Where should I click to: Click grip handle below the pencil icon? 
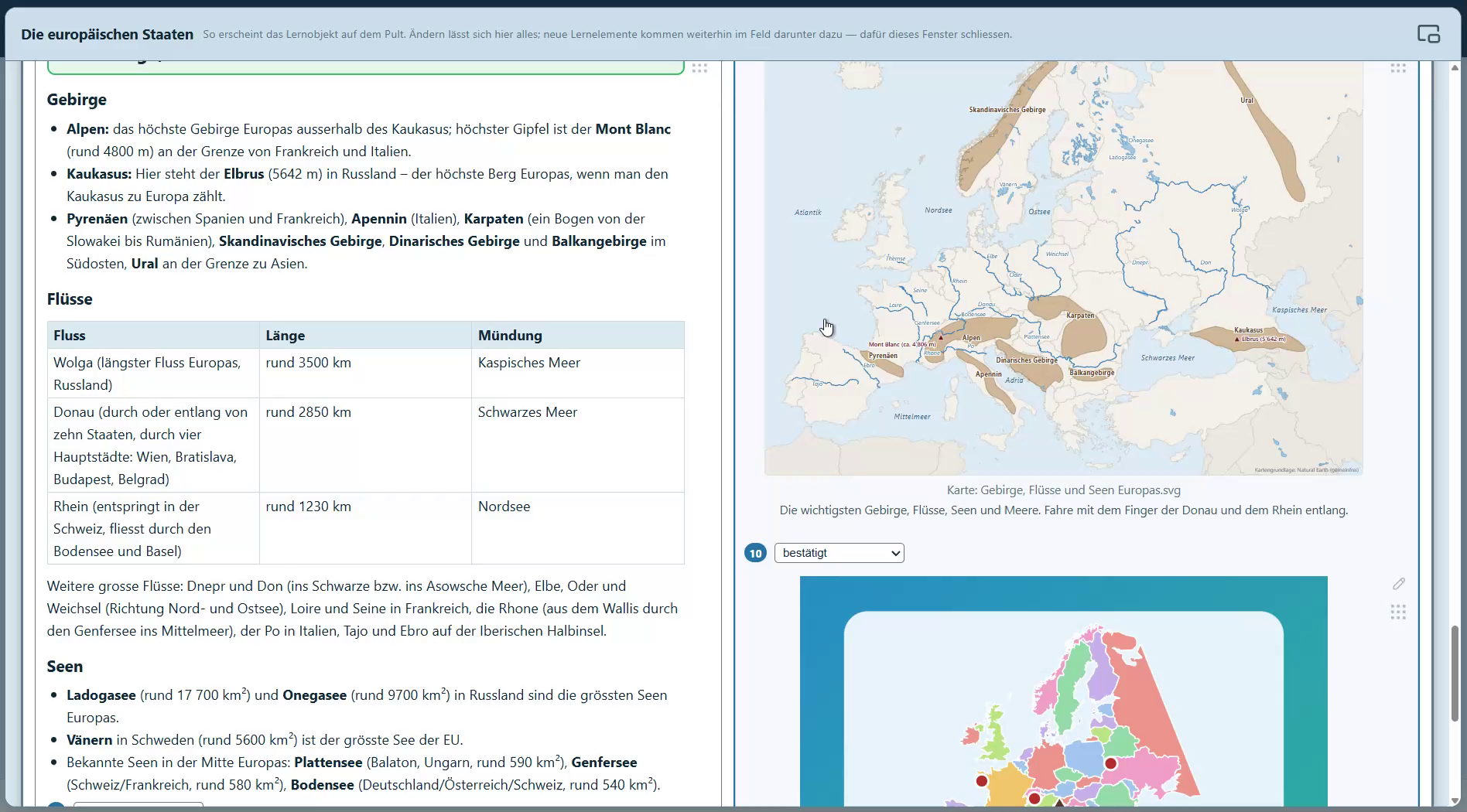tap(1398, 612)
